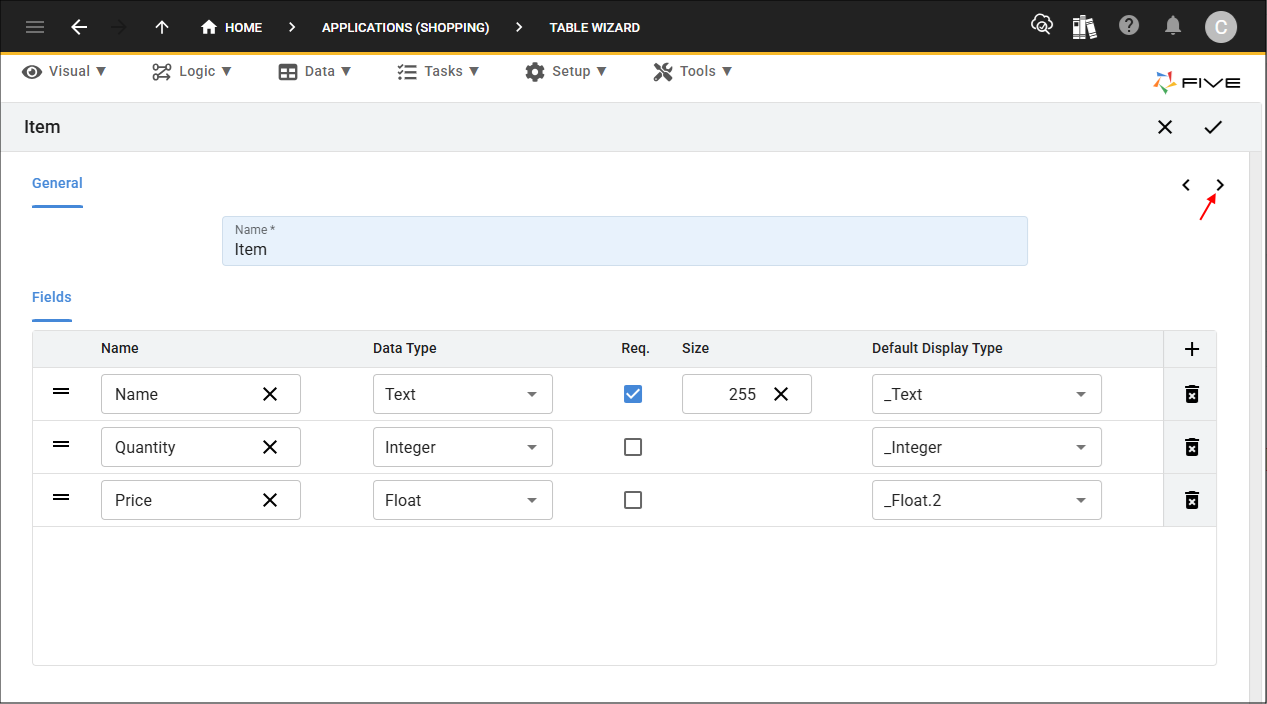This screenshot has height=704, width=1267.
Task: Click the plus icon to add field
Action: tap(1191, 349)
